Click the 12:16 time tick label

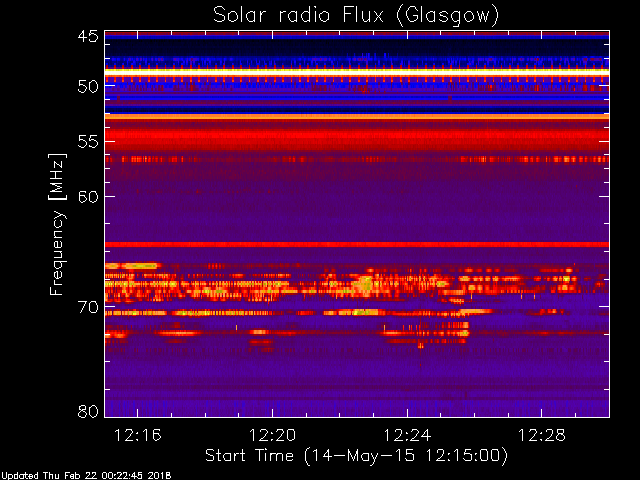pos(138,436)
